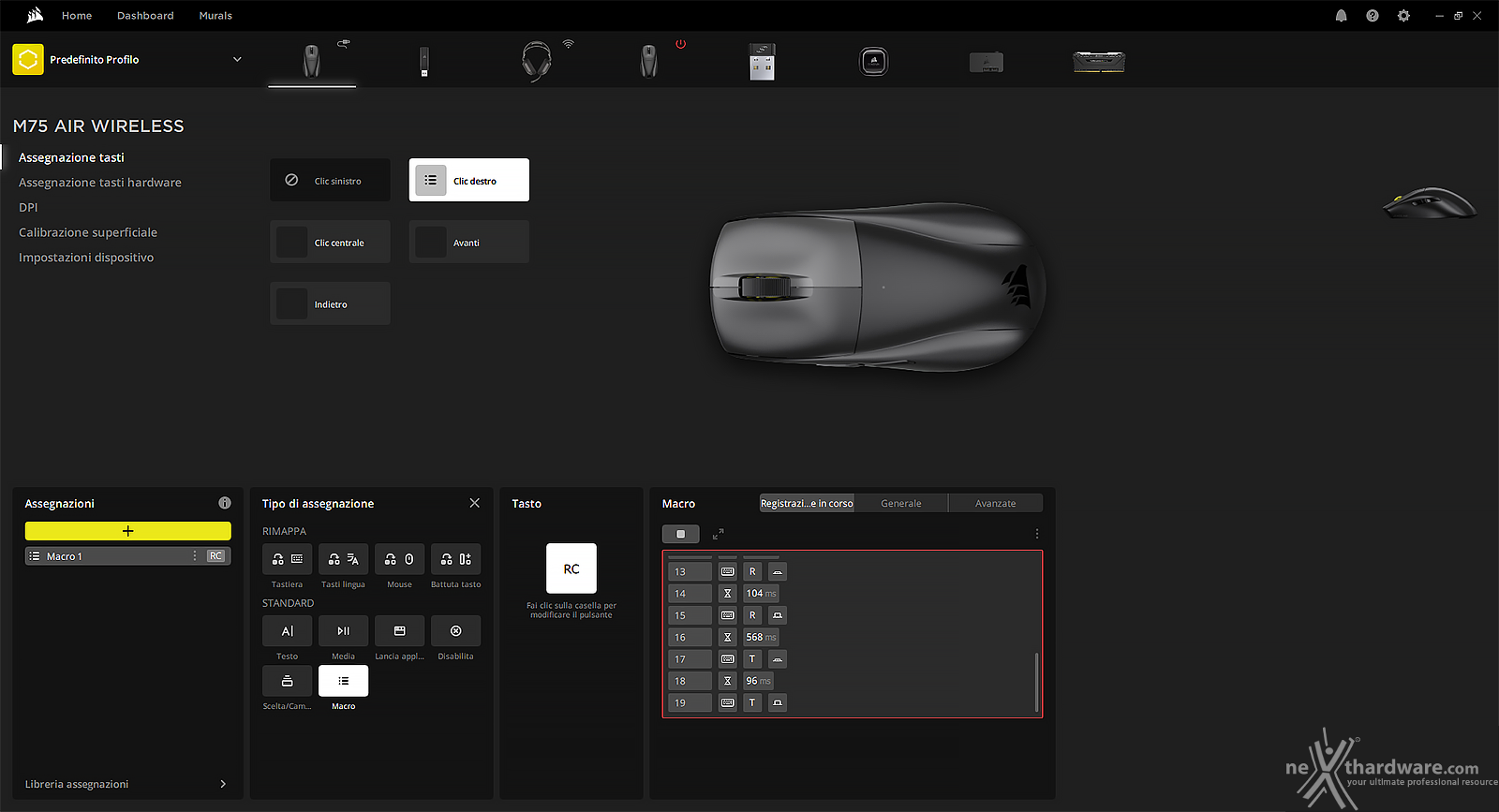This screenshot has width=1499, height=812.
Task: Open iCUE settings gear
Action: (1403, 16)
